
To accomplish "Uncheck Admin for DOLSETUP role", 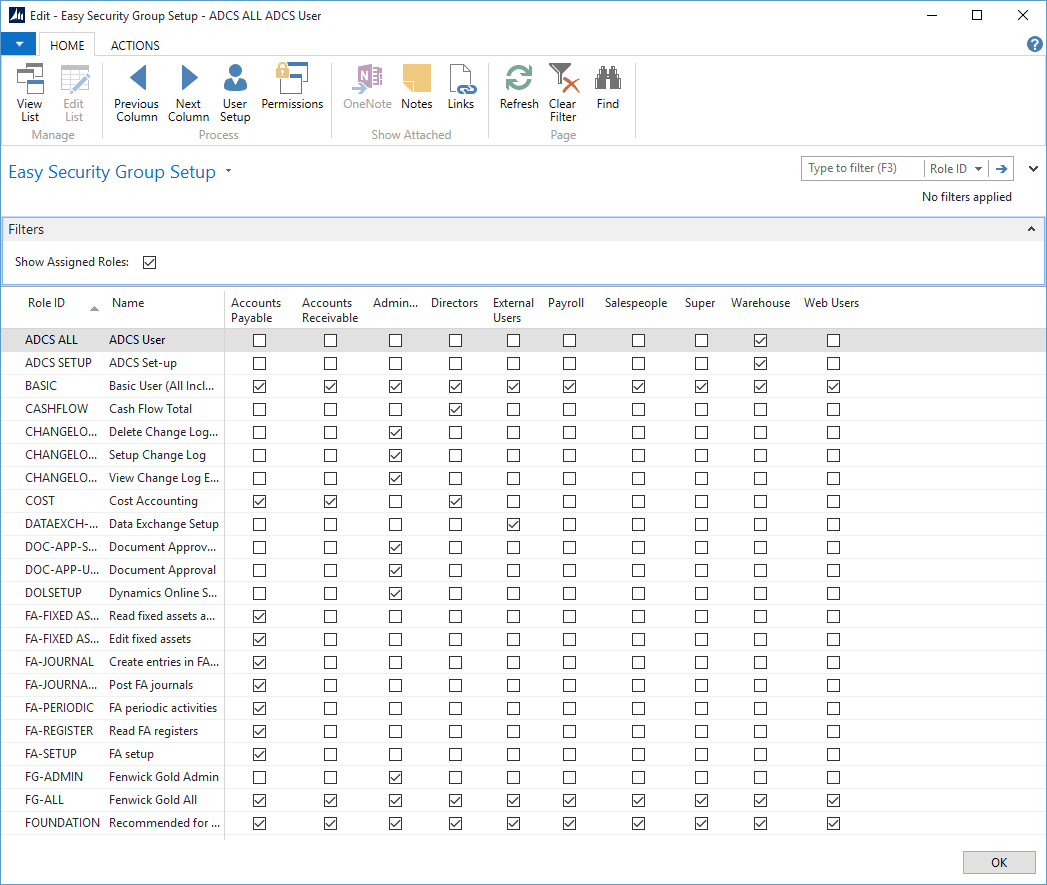I will click(395, 593).
